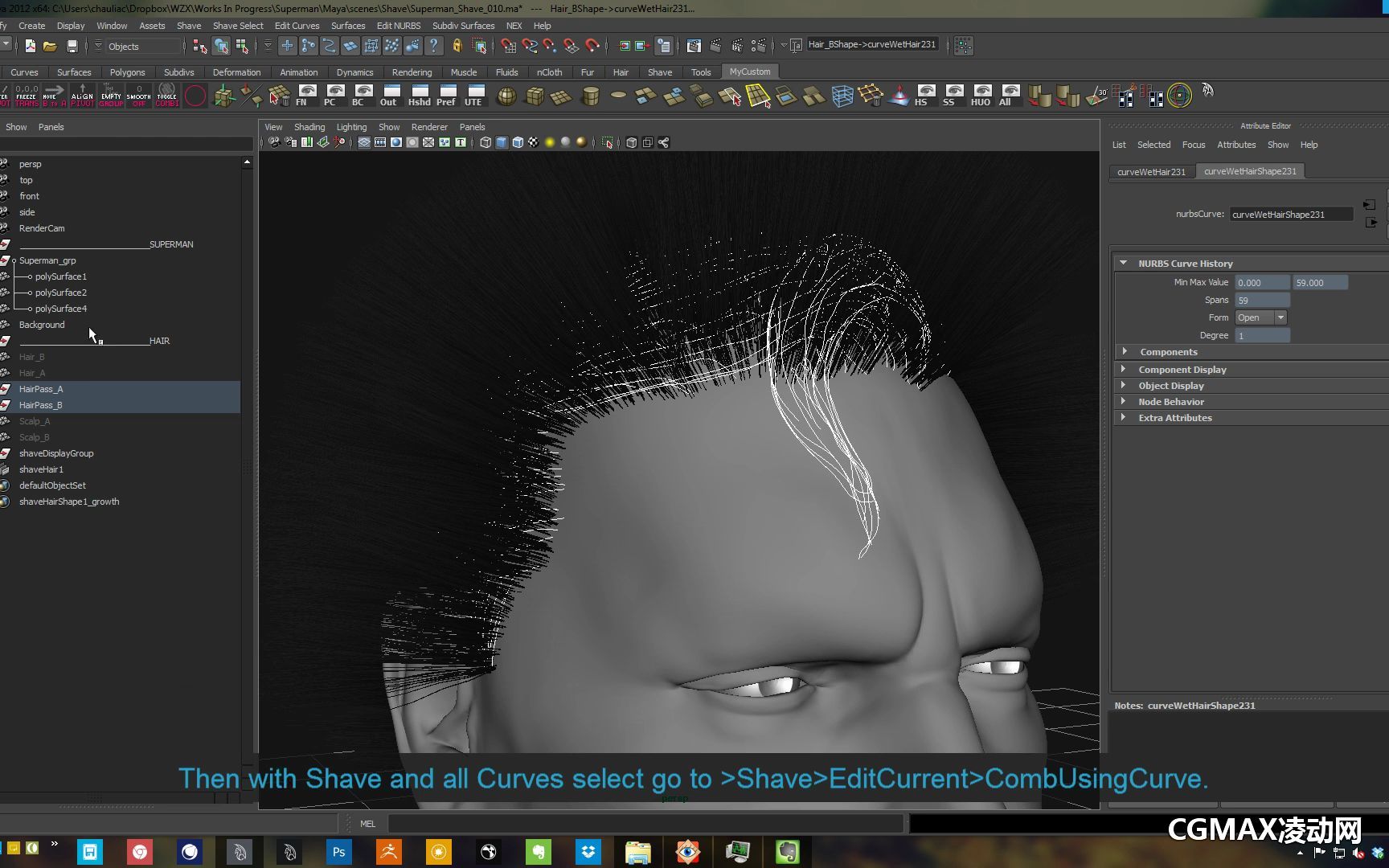Click the All eye shelf button
Viewport: 1389px width, 868px height.
pyautogui.click(x=1010, y=96)
